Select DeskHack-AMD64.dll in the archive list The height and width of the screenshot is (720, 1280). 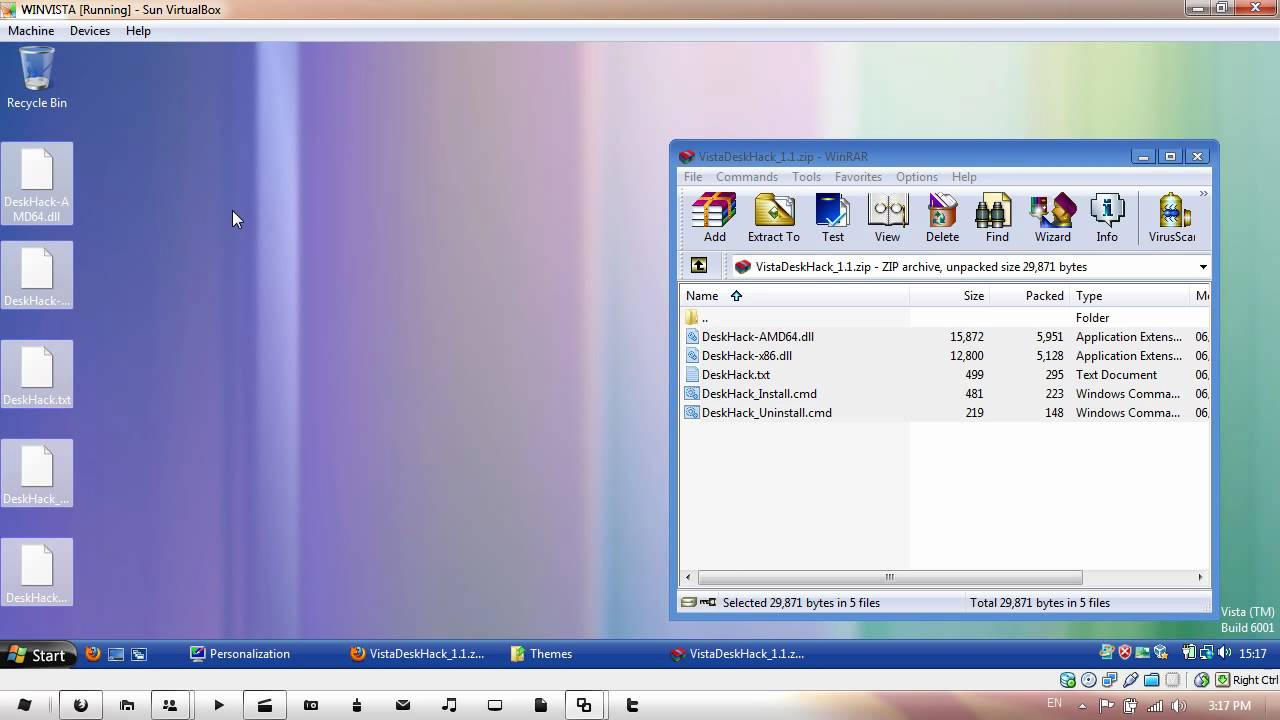click(x=945, y=337)
